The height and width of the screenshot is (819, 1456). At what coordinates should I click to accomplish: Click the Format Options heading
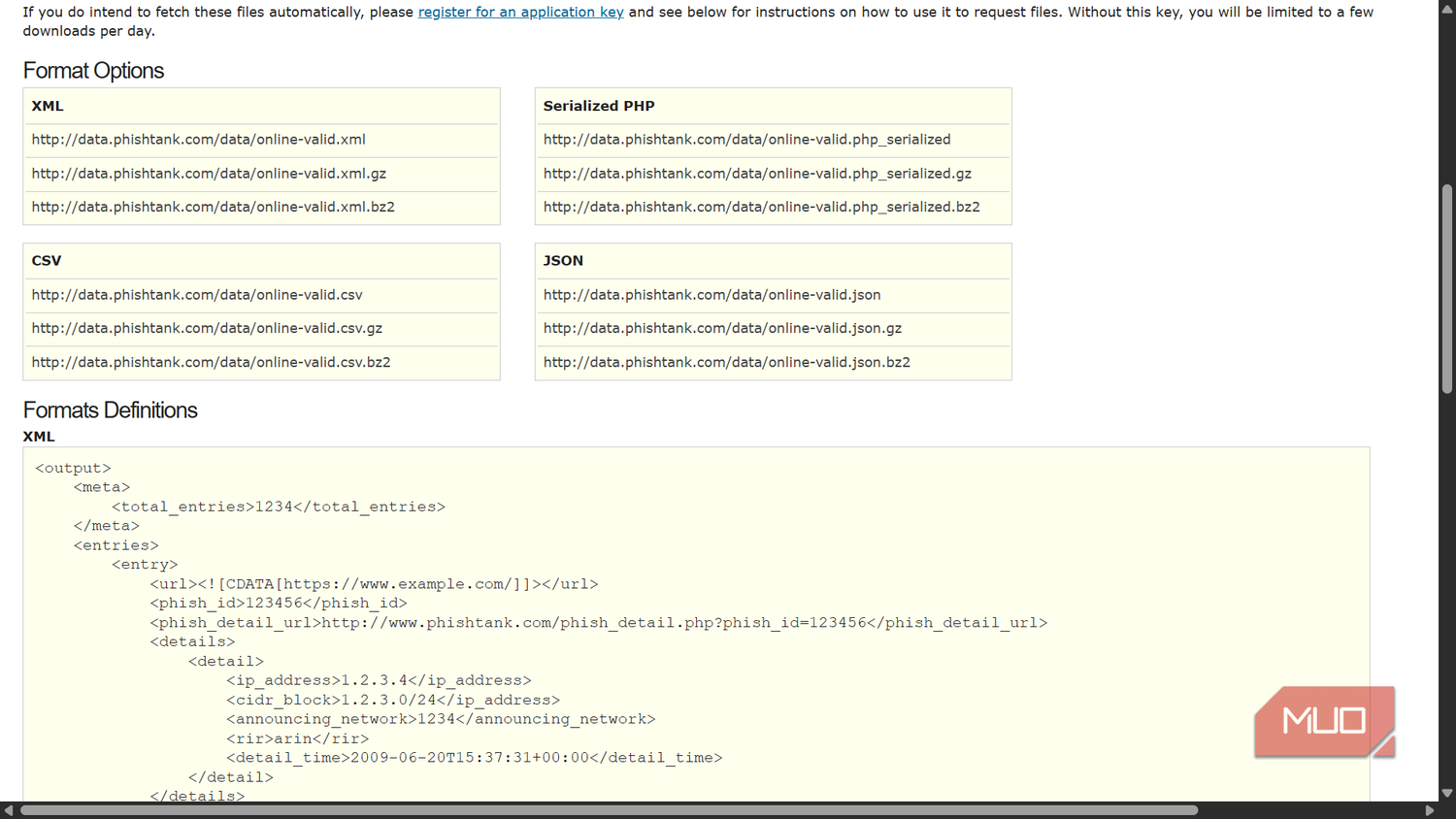(93, 71)
